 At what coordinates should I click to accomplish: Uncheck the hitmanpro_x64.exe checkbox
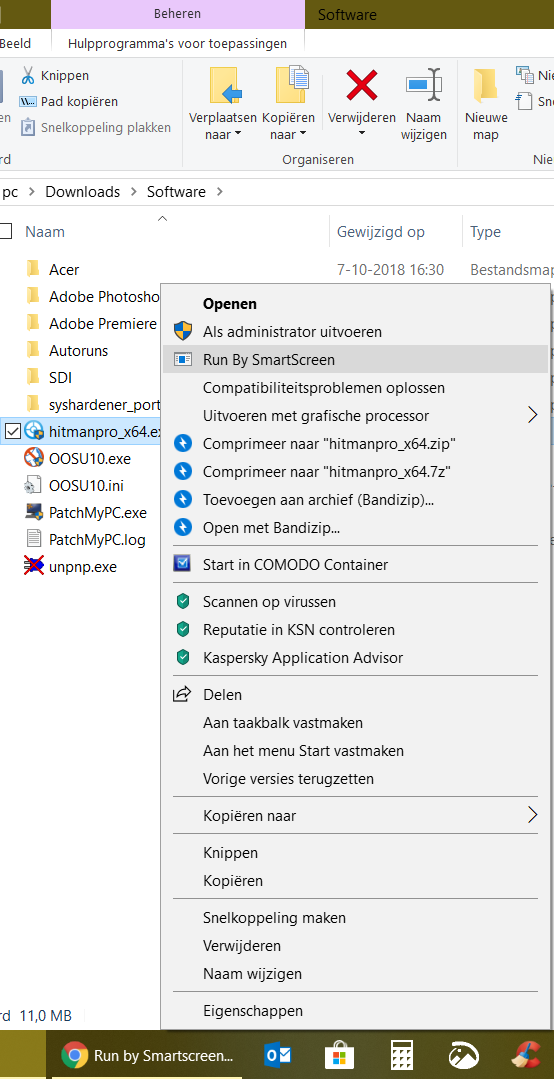(12, 431)
